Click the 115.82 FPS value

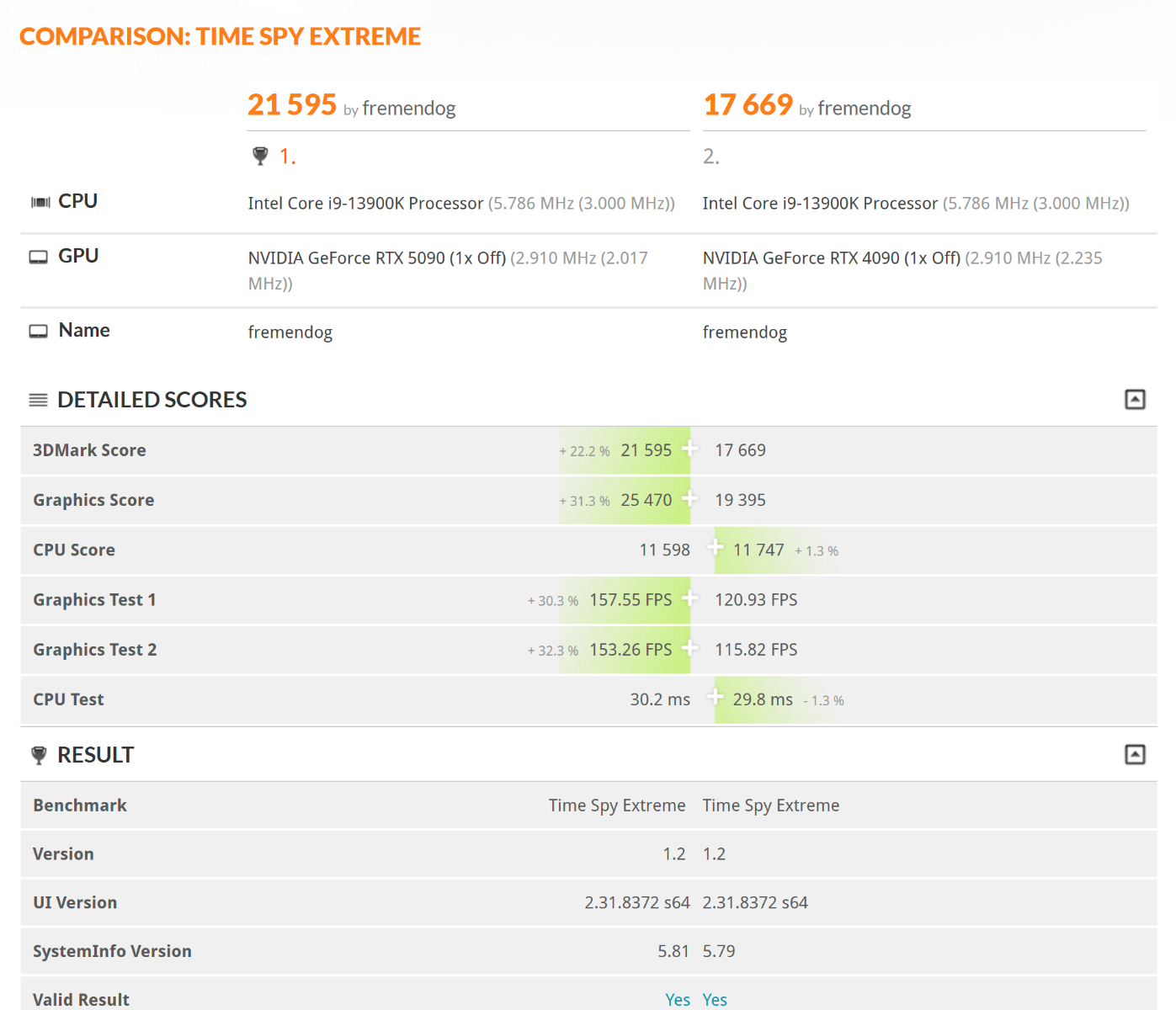pyautogui.click(x=756, y=650)
